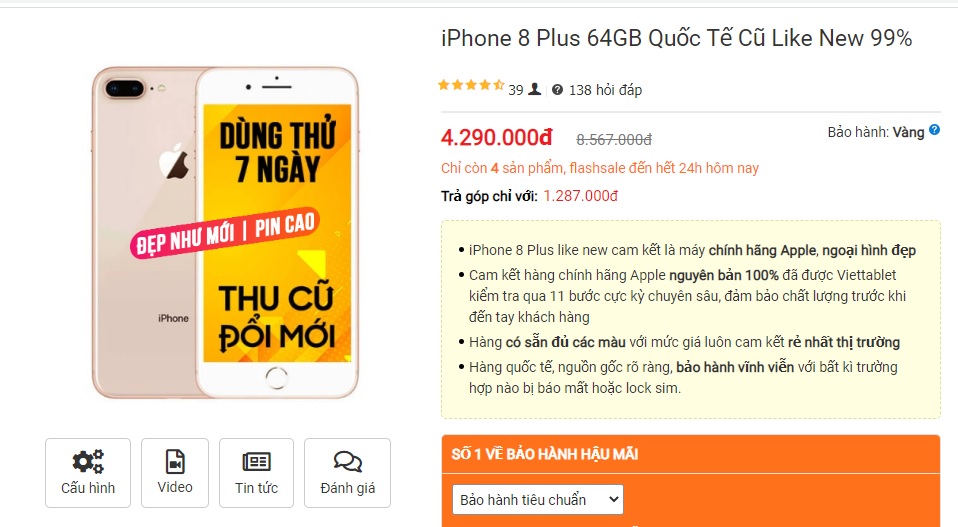Image resolution: width=958 pixels, height=527 pixels.
Task: Click the reviewer person icon beside 39
Action: tap(535, 89)
